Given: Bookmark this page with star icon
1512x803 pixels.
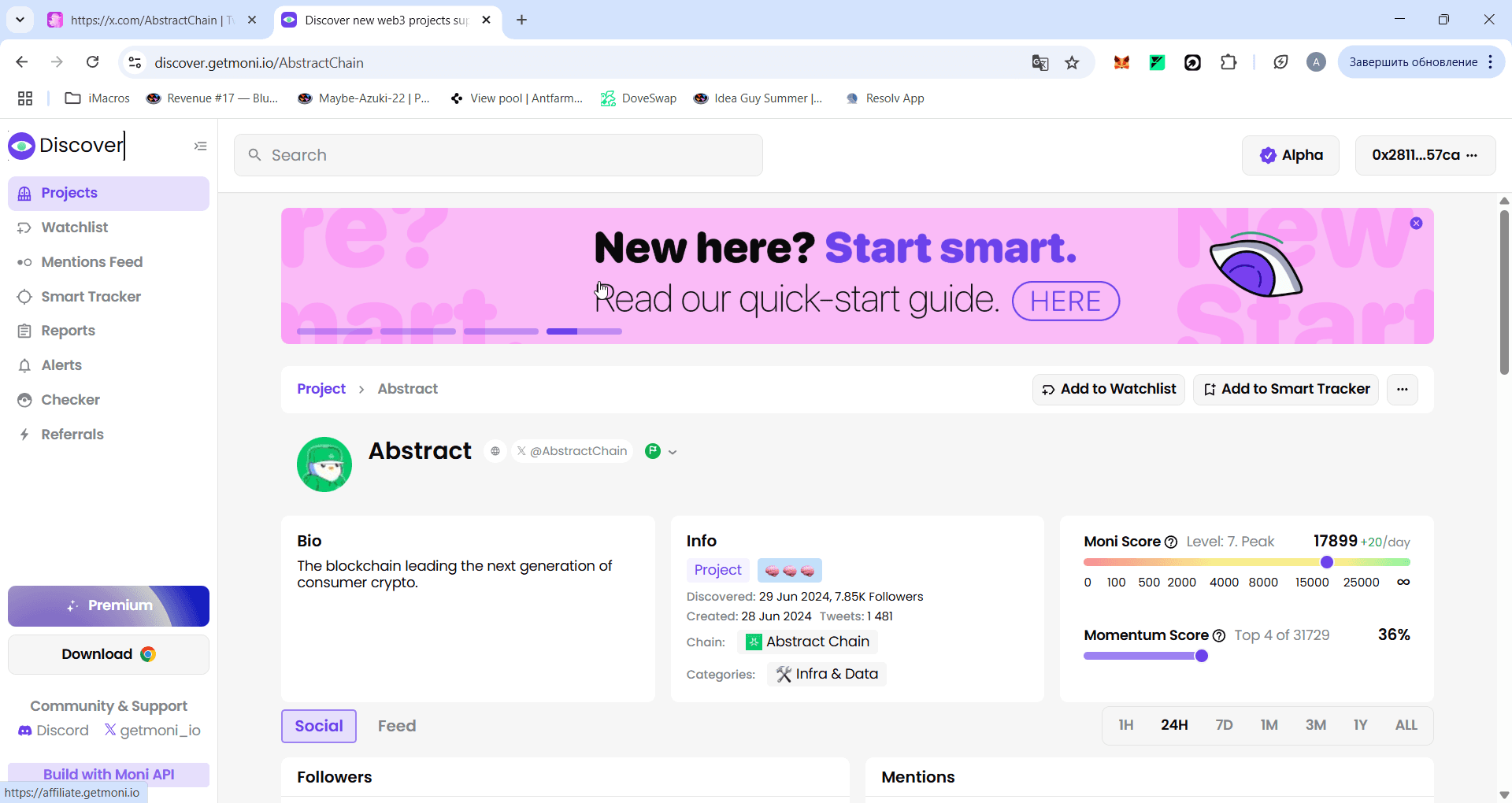Looking at the screenshot, I should [1072, 63].
